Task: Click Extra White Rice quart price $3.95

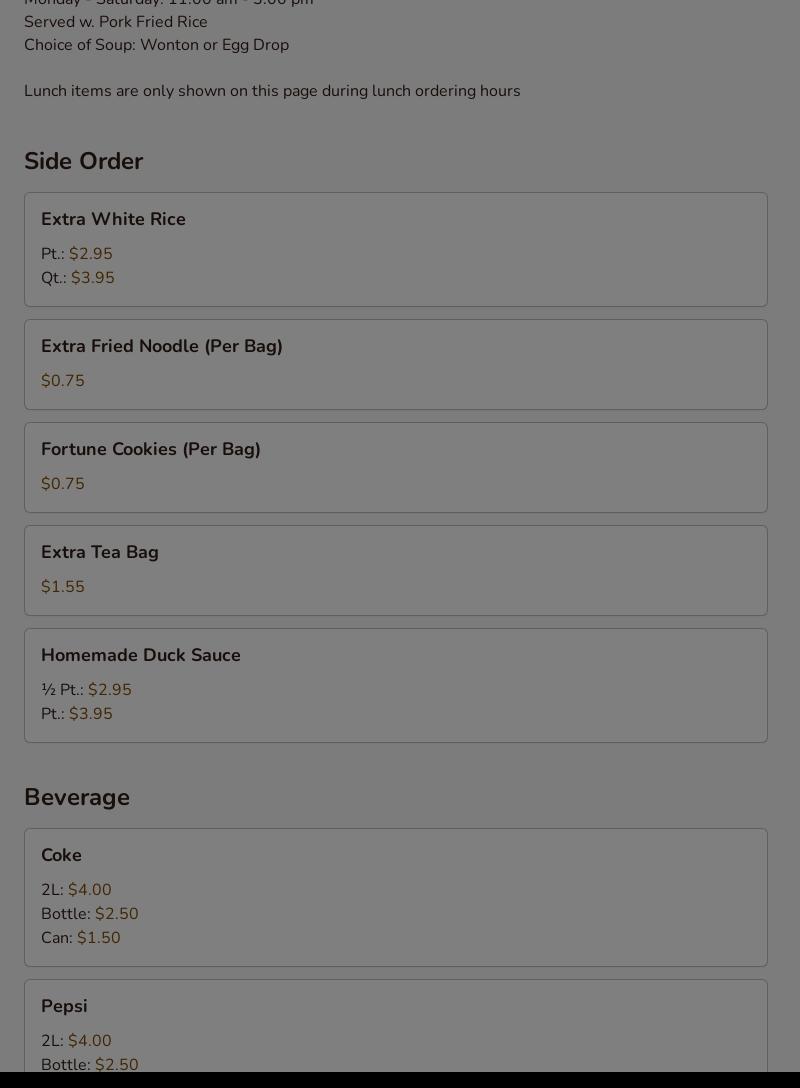Action: coord(93,278)
